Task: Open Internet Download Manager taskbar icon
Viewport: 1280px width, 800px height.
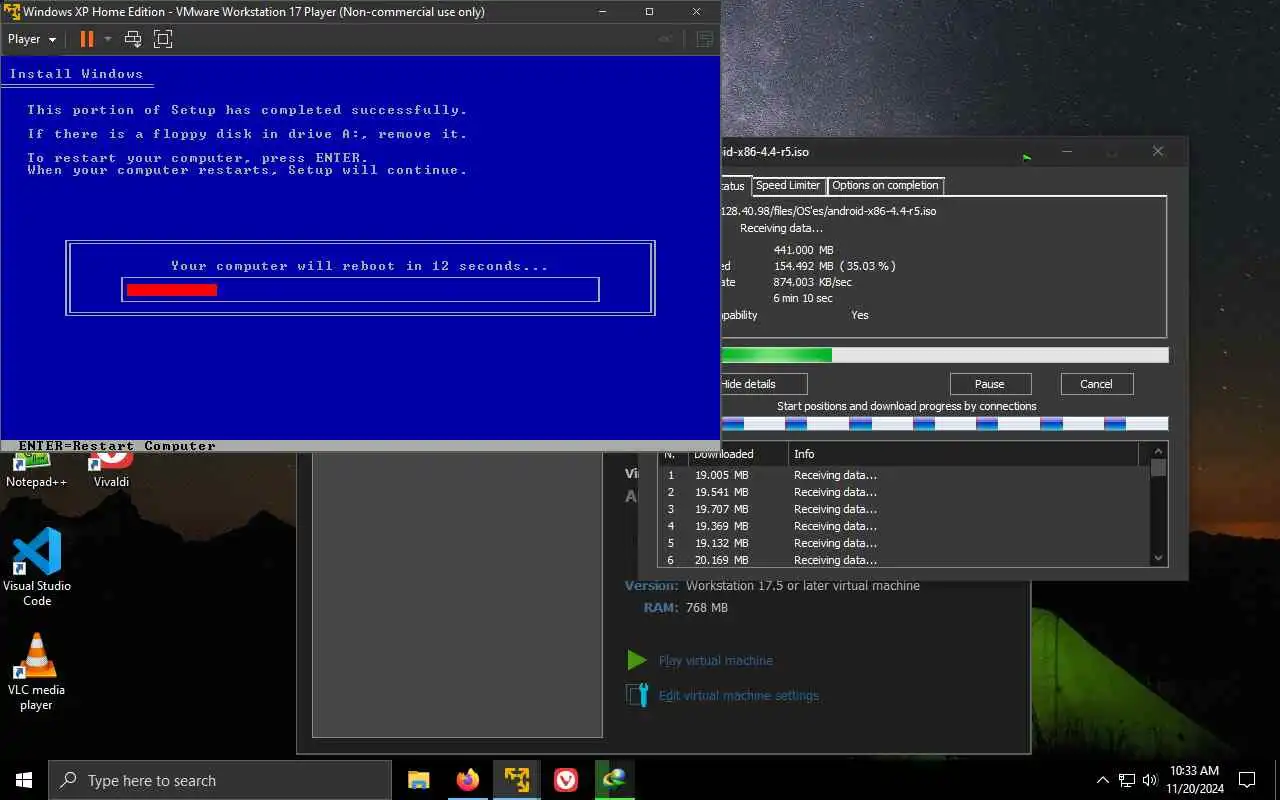Action: click(x=614, y=780)
